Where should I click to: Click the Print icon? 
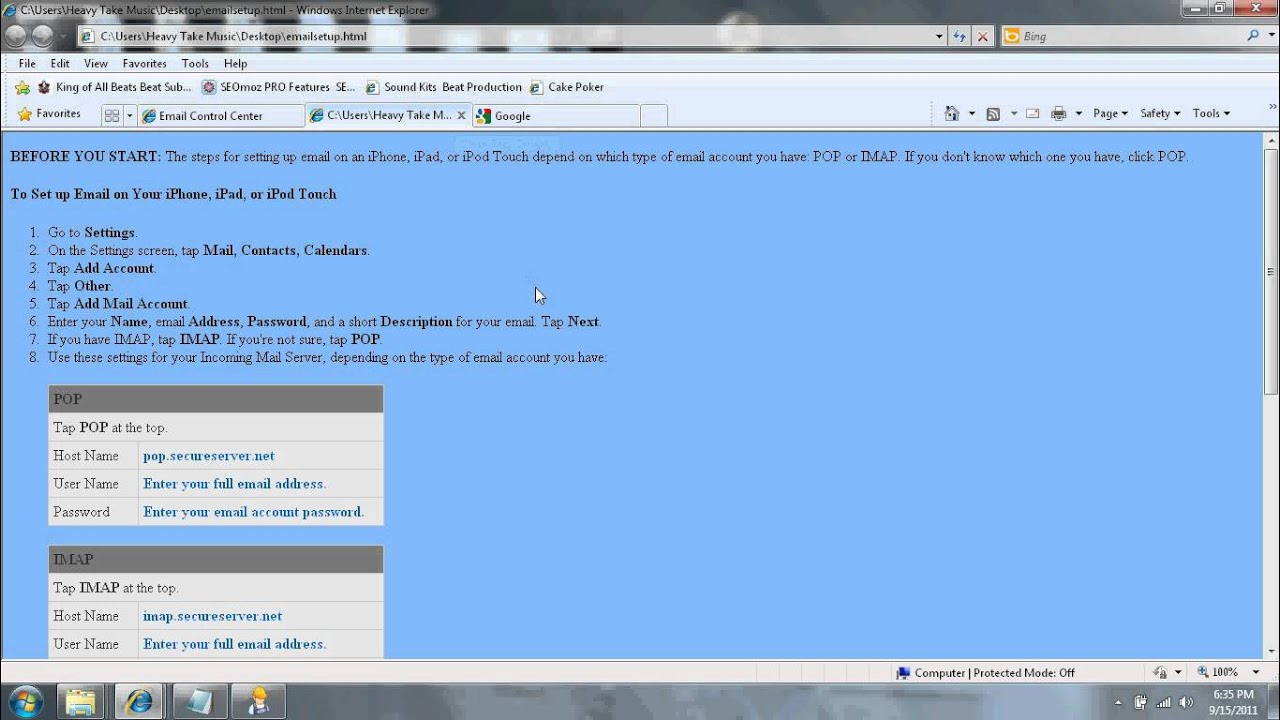1059,114
